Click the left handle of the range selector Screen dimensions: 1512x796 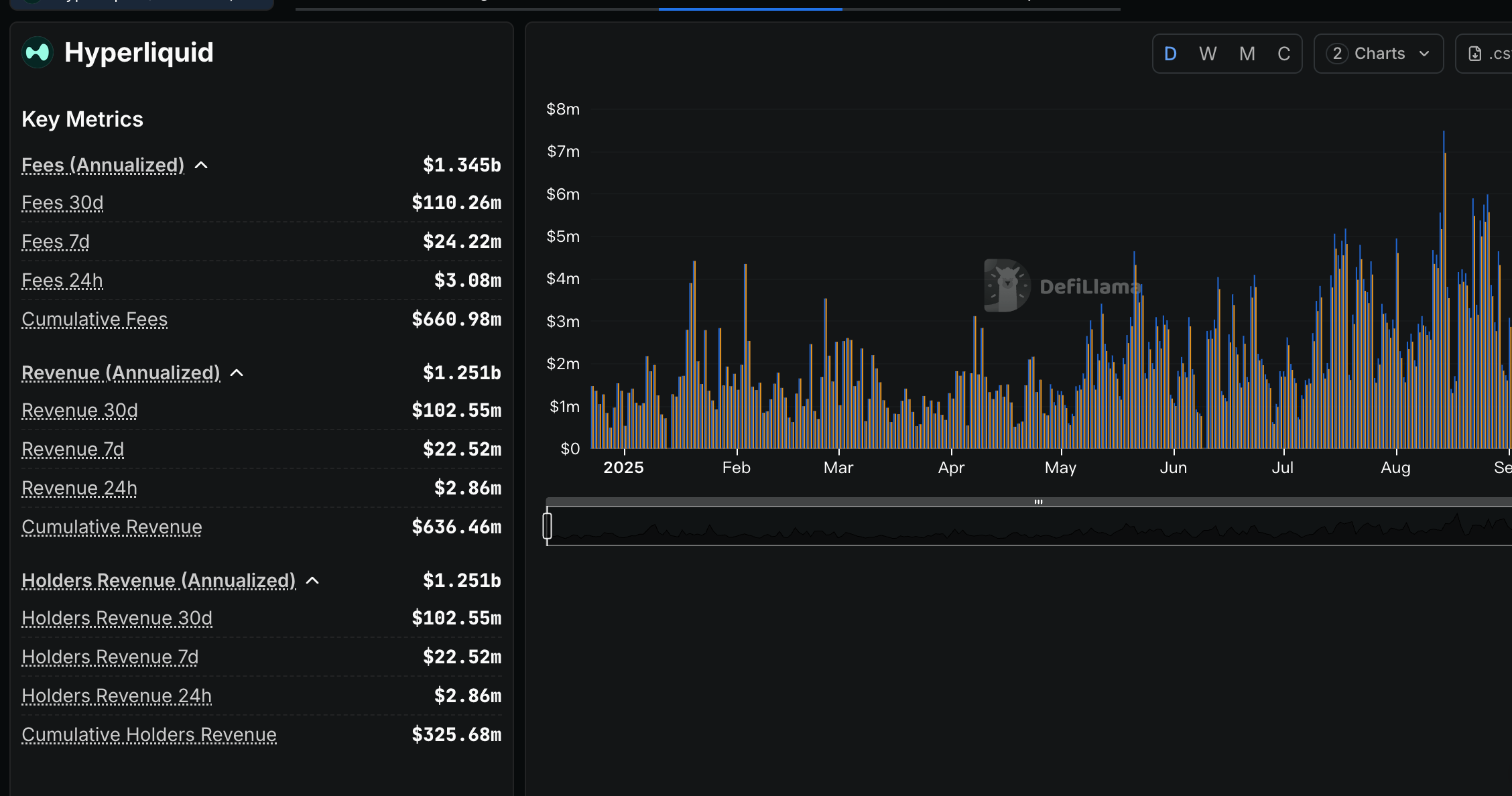tap(548, 527)
